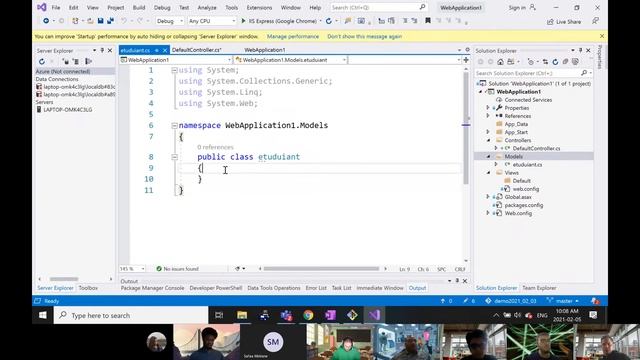Expand the Global.asax node

coord(488,197)
